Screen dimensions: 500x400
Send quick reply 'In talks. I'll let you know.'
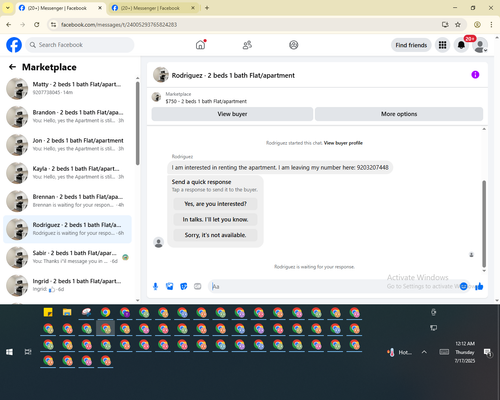[x=215, y=219]
